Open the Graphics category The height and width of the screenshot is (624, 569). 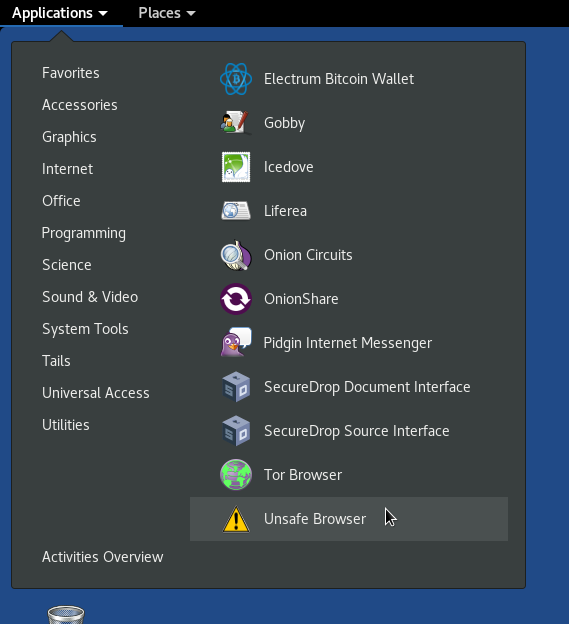pyautogui.click(x=69, y=137)
